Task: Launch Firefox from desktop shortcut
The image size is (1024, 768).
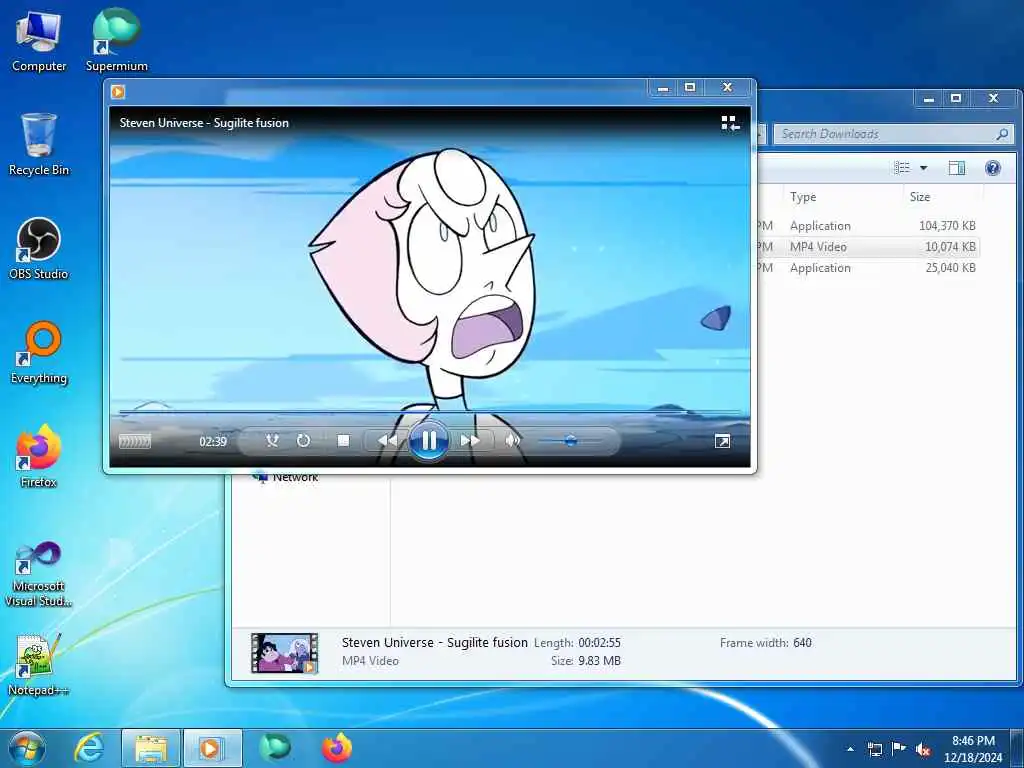Action: (x=39, y=456)
